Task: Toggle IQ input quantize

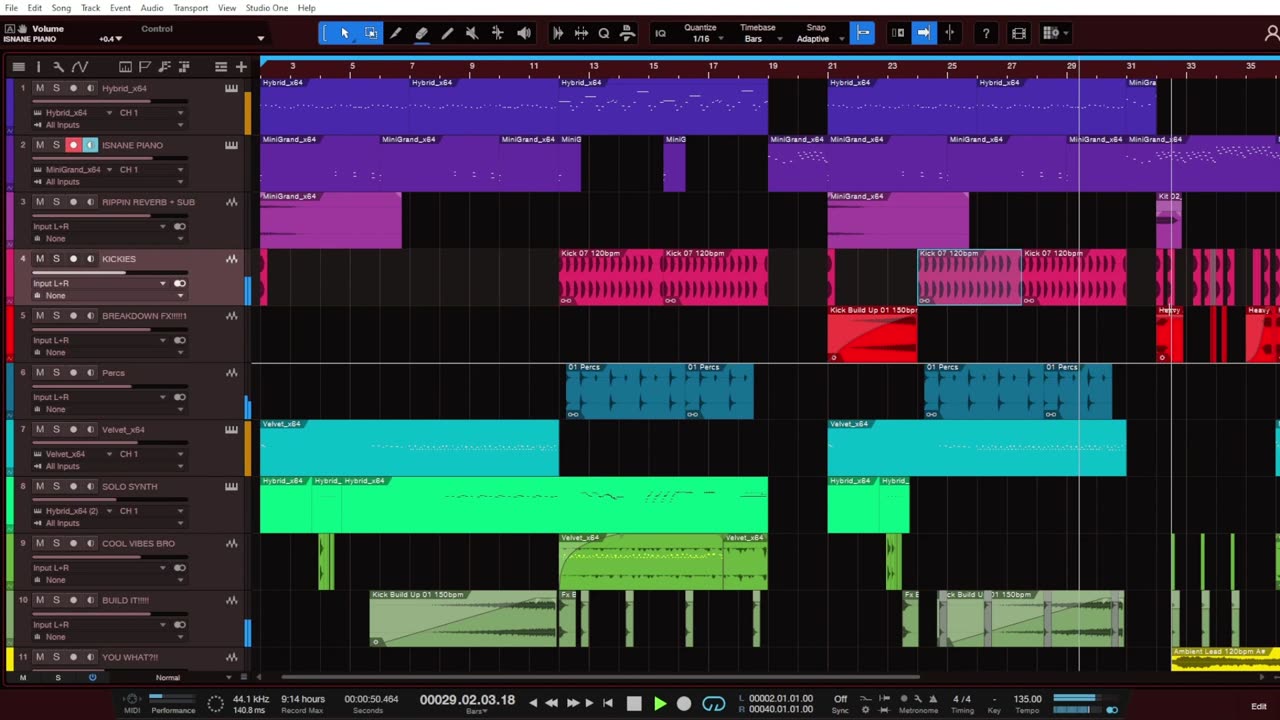Action: (660, 33)
